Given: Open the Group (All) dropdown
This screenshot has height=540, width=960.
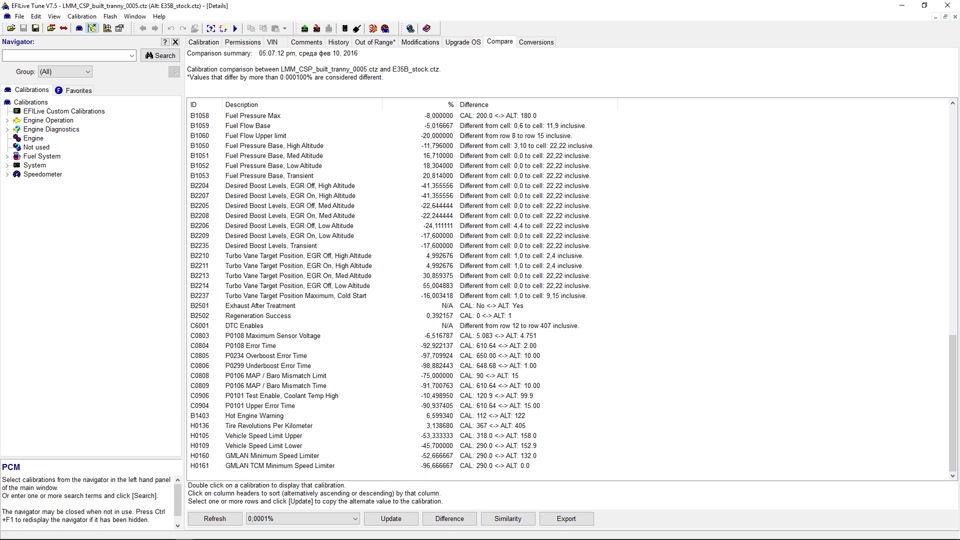Looking at the screenshot, I should pyautogui.click(x=65, y=72).
